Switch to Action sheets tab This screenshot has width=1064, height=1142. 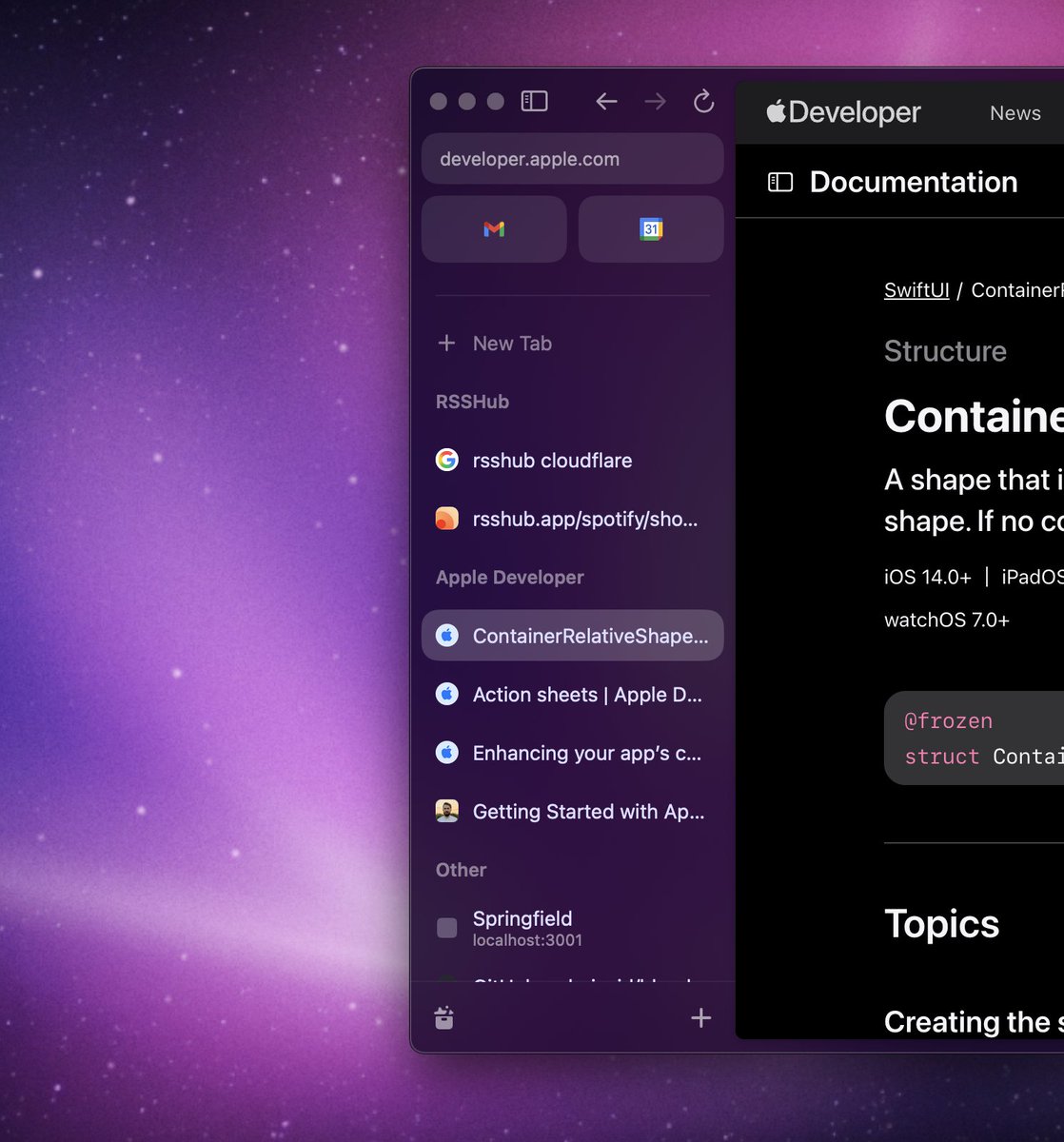pos(572,695)
